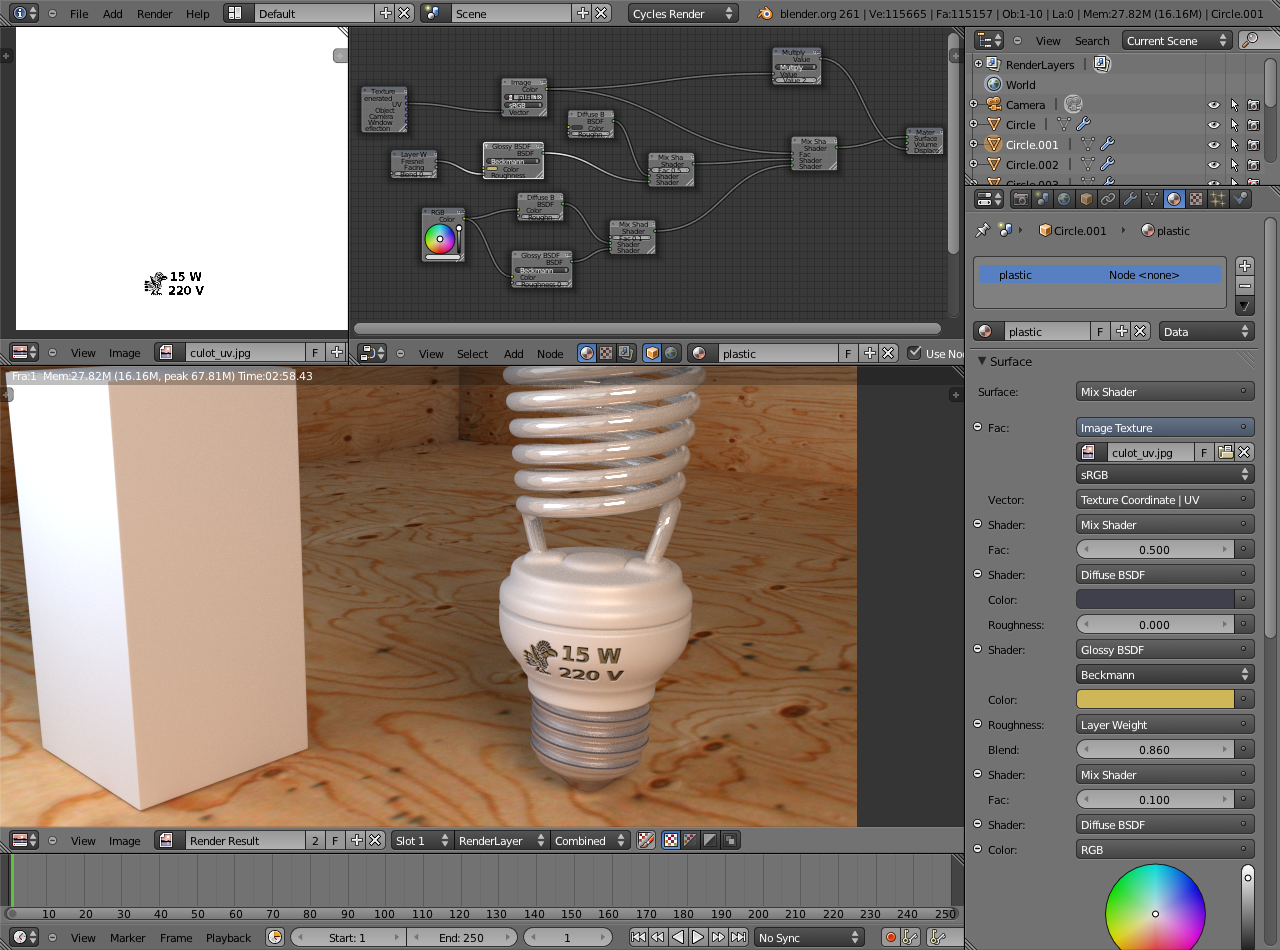The image size is (1280, 950).
Task: Open the Data link type dropdown
Action: [1207, 331]
